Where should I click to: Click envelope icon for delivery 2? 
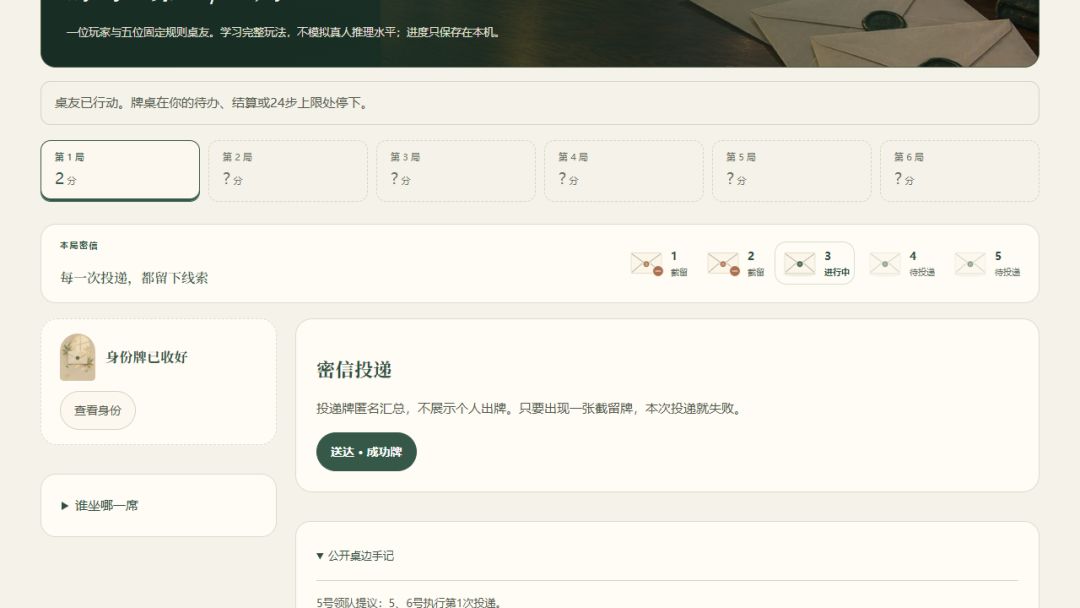[723, 264]
